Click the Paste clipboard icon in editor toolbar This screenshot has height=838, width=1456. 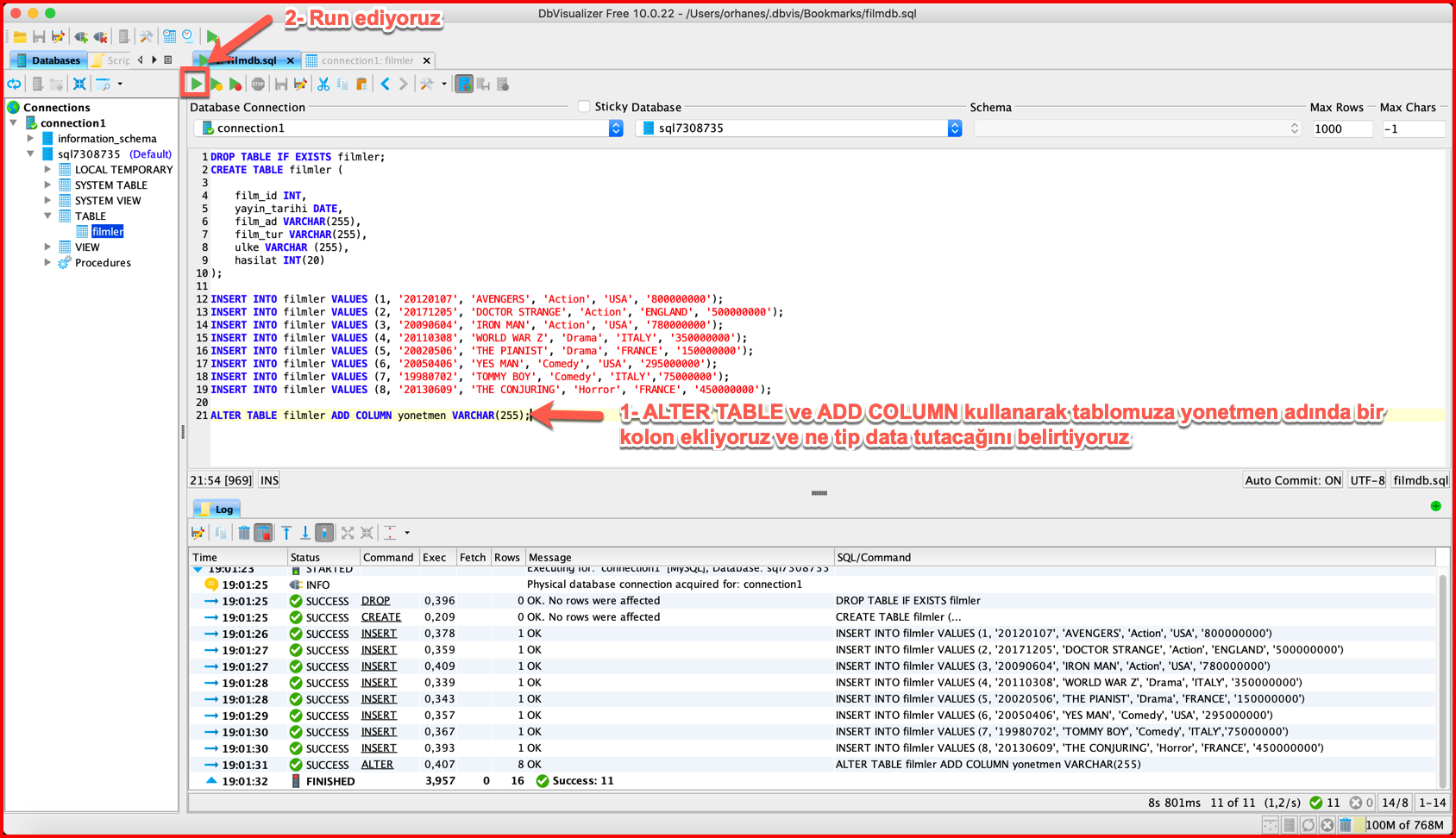tap(361, 84)
